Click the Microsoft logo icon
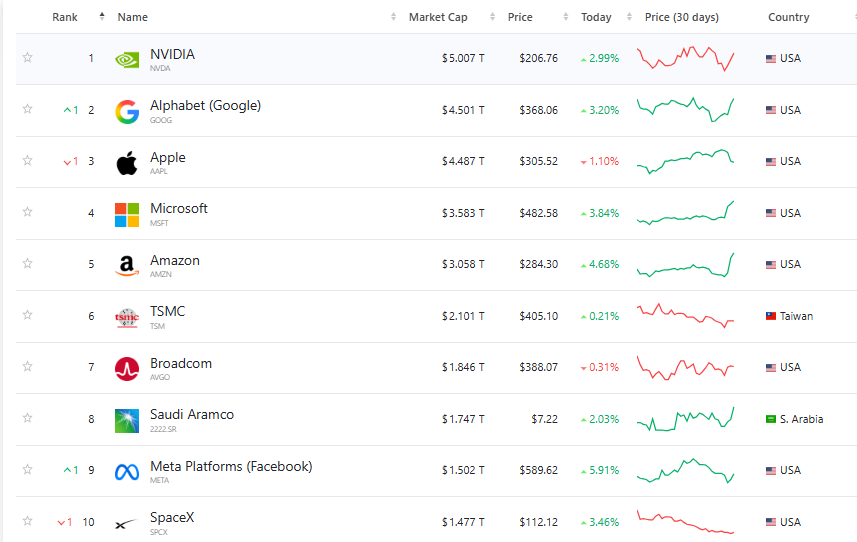857x542 pixels. point(127,215)
